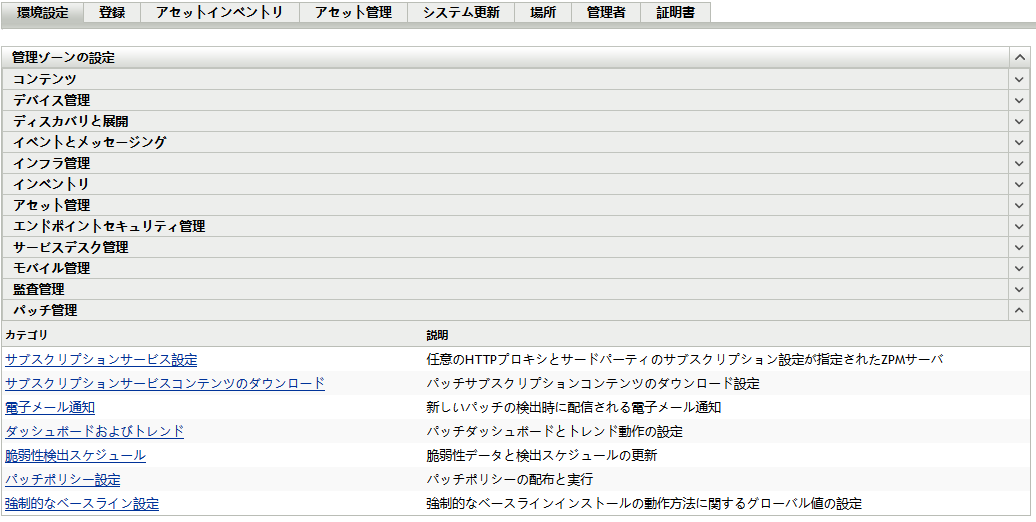Image resolution: width=1036 pixels, height=522 pixels.
Task: Click description パッチサブスクリプションコンテンツのダウンロード設定
Action: [593, 384]
